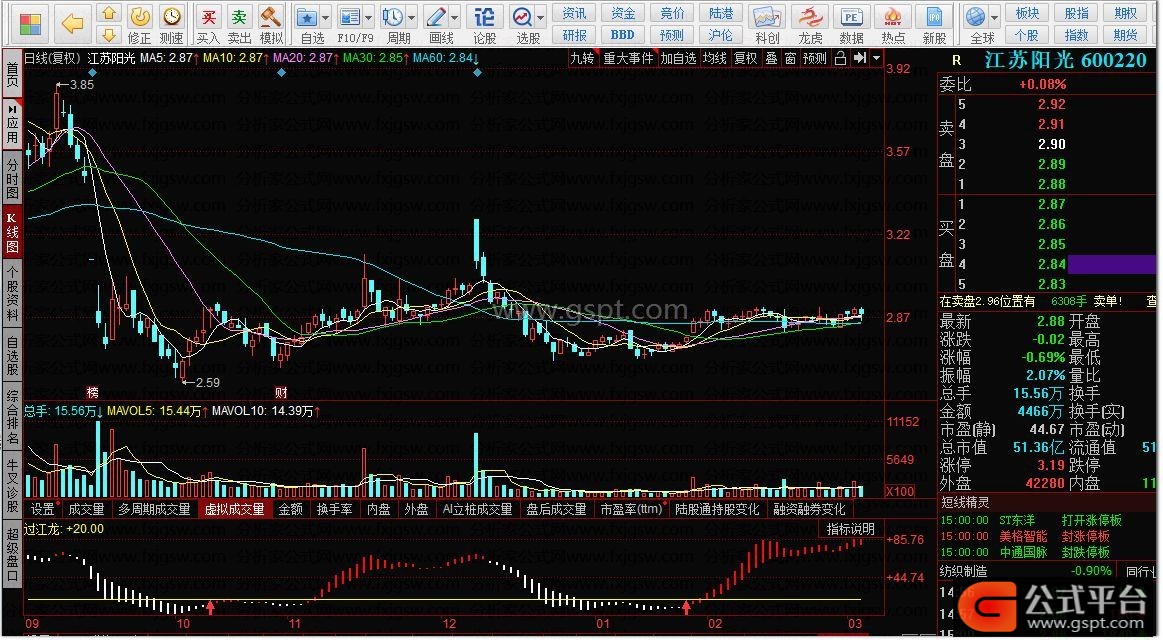Switch to the 换手率 turnover tab
Image resolution: width=1163 pixels, height=640 pixels.
335,509
